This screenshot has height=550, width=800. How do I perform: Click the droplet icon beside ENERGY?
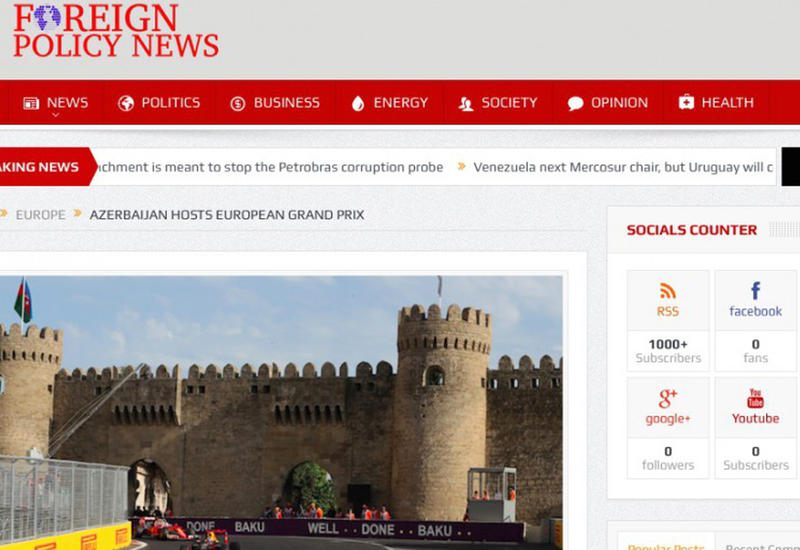click(358, 103)
